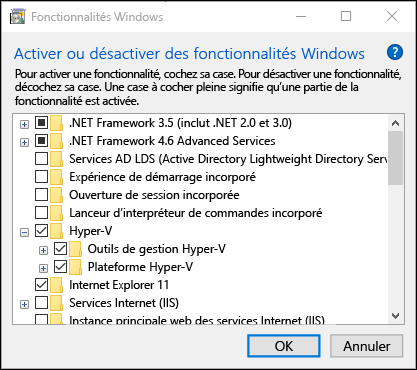The image size is (417, 370).
Task: Click folder icon beside Outils de gestion Hyper-V
Action: (x=76, y=249)
